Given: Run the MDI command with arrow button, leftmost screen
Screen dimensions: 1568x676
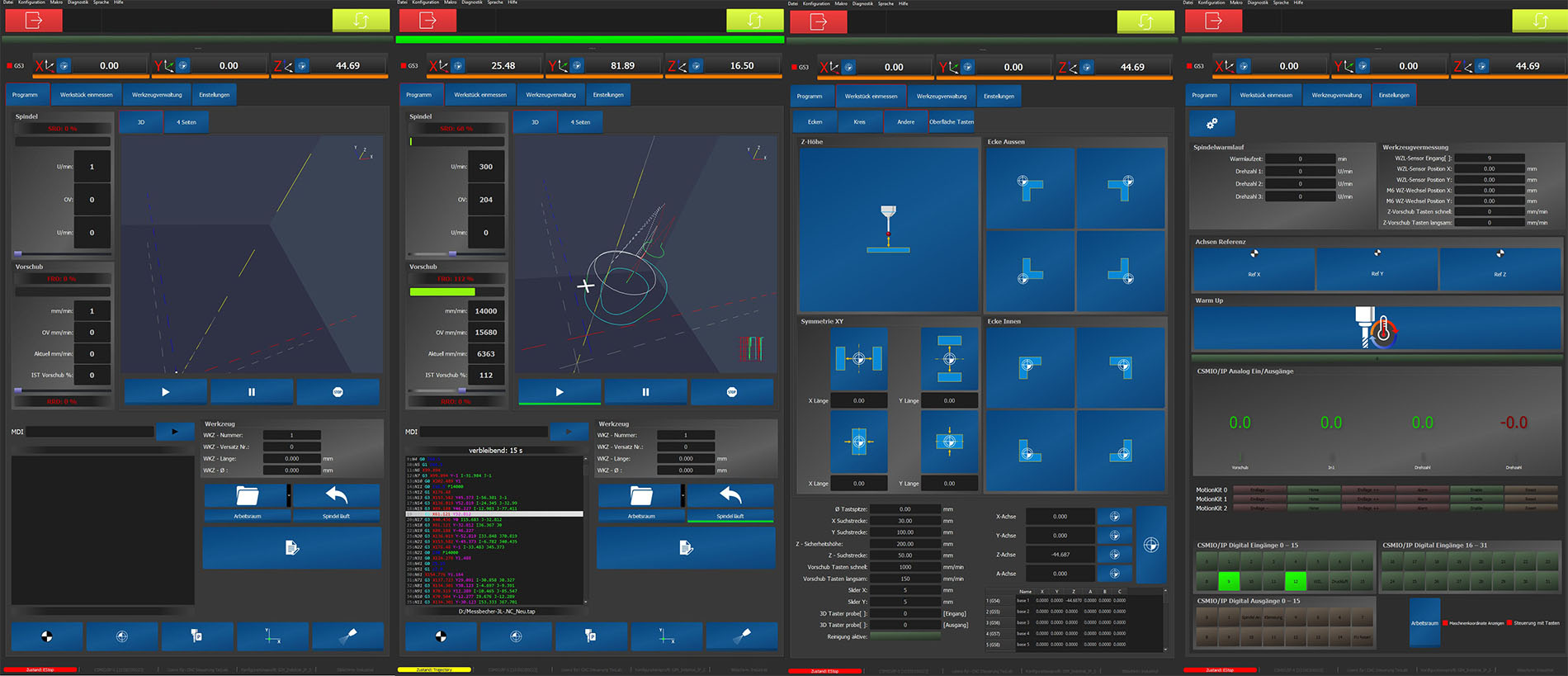Looking at the screenshot, I should tap(175, 431).
